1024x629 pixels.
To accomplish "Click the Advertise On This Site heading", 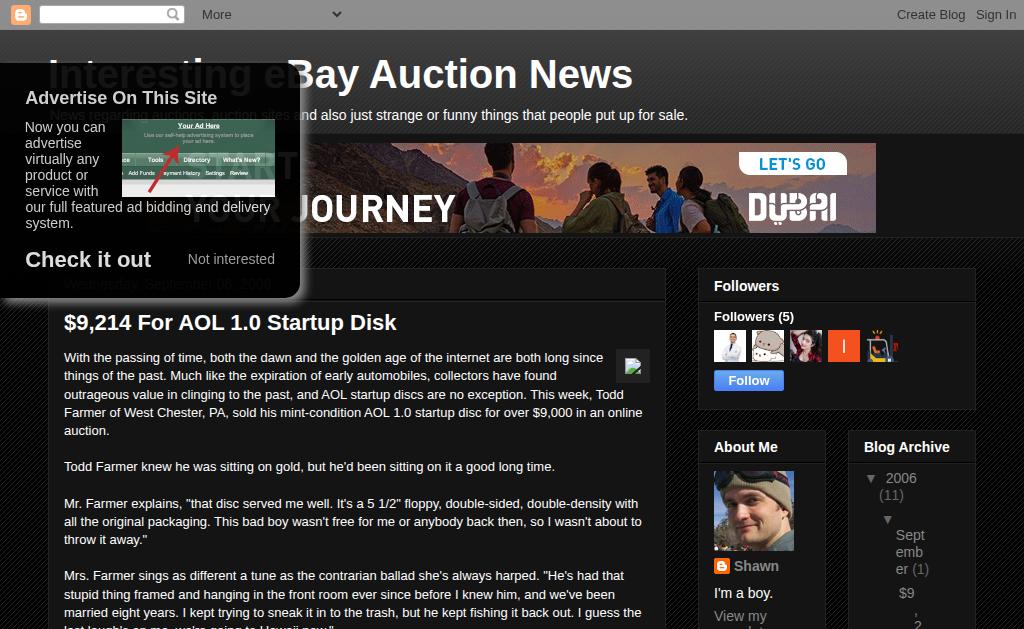I will pos(121,98).
